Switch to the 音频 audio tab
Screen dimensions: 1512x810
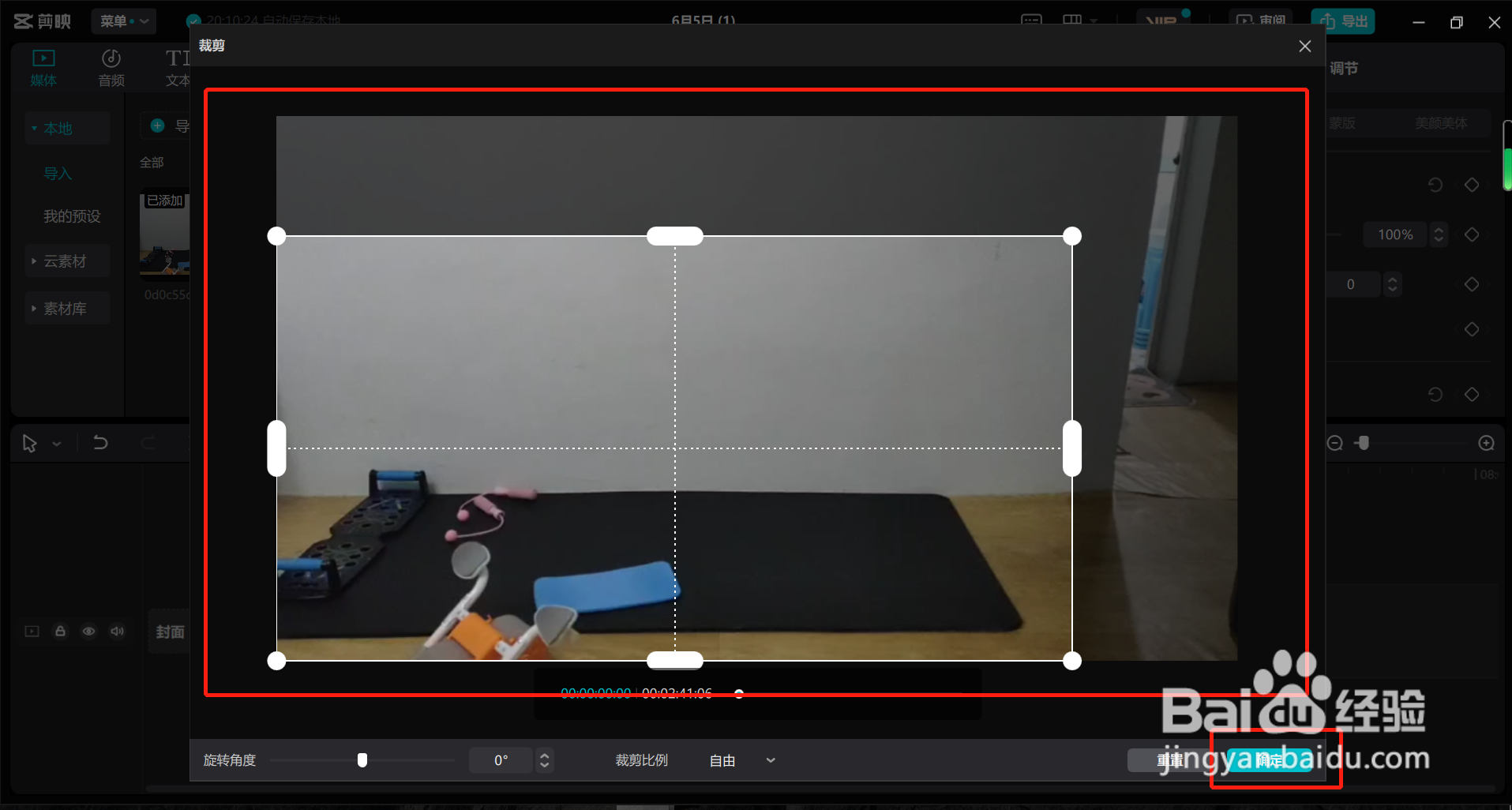coord(111,68)
